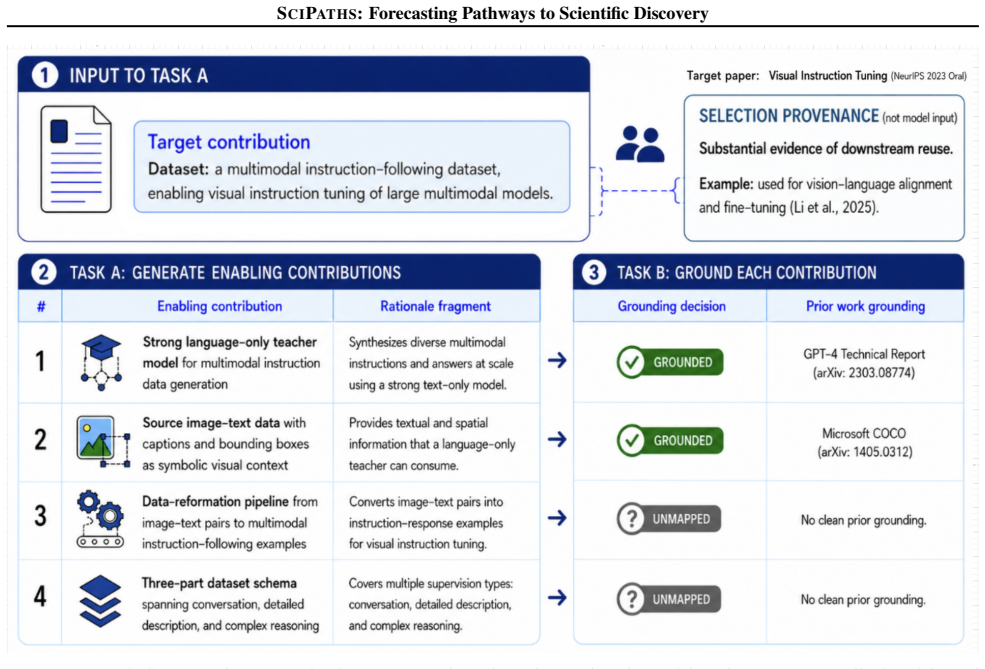Screen dimensions: 985x669
Task: Click the circled number 3 Task B badge
Action: 593,273
